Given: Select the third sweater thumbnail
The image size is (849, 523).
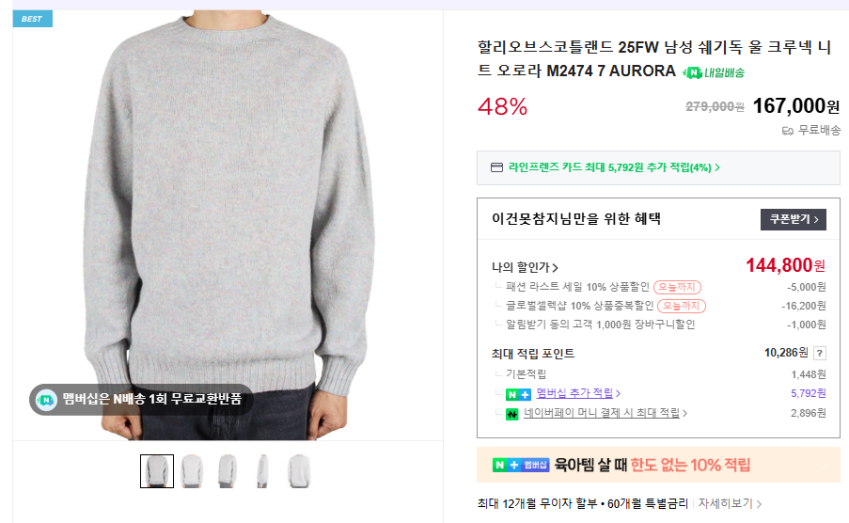Looking at the screenshot, I should click(x=227, y=471).
